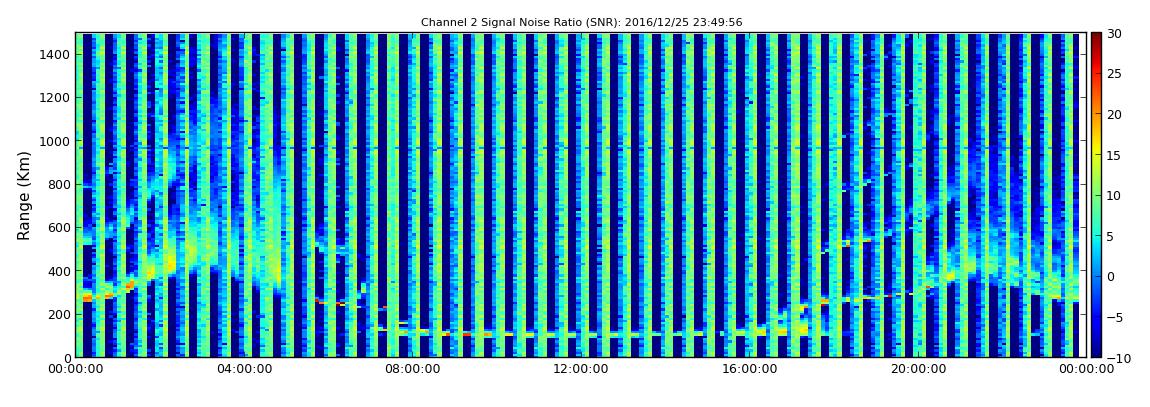Click the 600 range tick label
Screen dimensions: 1150x407
pos(59,227)
